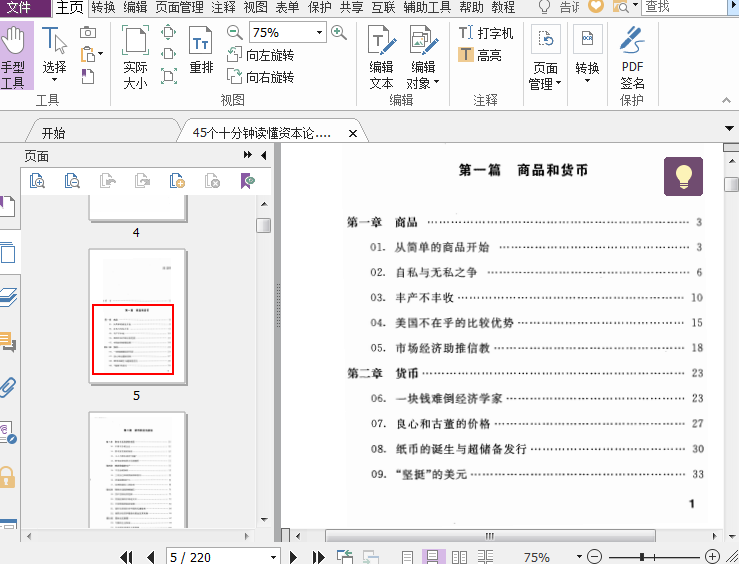Viewport: 739px width, 564px height.
Task: Open the Layers sidebar panel
Action: [8, 297]
